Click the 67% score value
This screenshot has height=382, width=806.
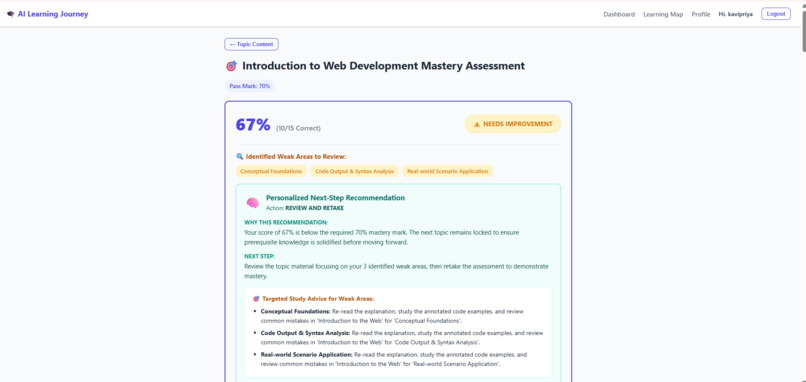click(253, 124)
